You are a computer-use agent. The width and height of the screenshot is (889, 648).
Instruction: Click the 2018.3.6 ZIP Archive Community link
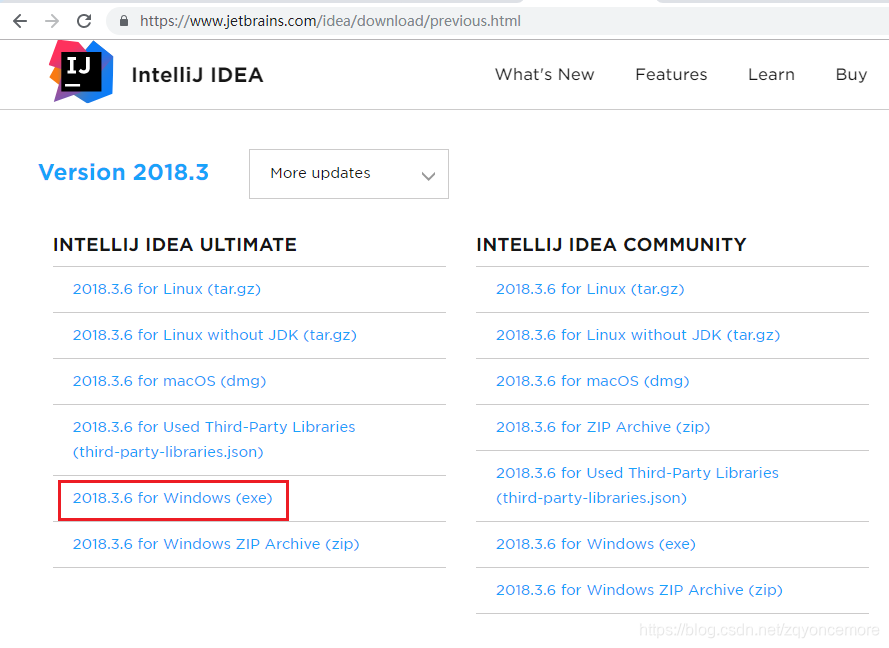tap(603, 426)
